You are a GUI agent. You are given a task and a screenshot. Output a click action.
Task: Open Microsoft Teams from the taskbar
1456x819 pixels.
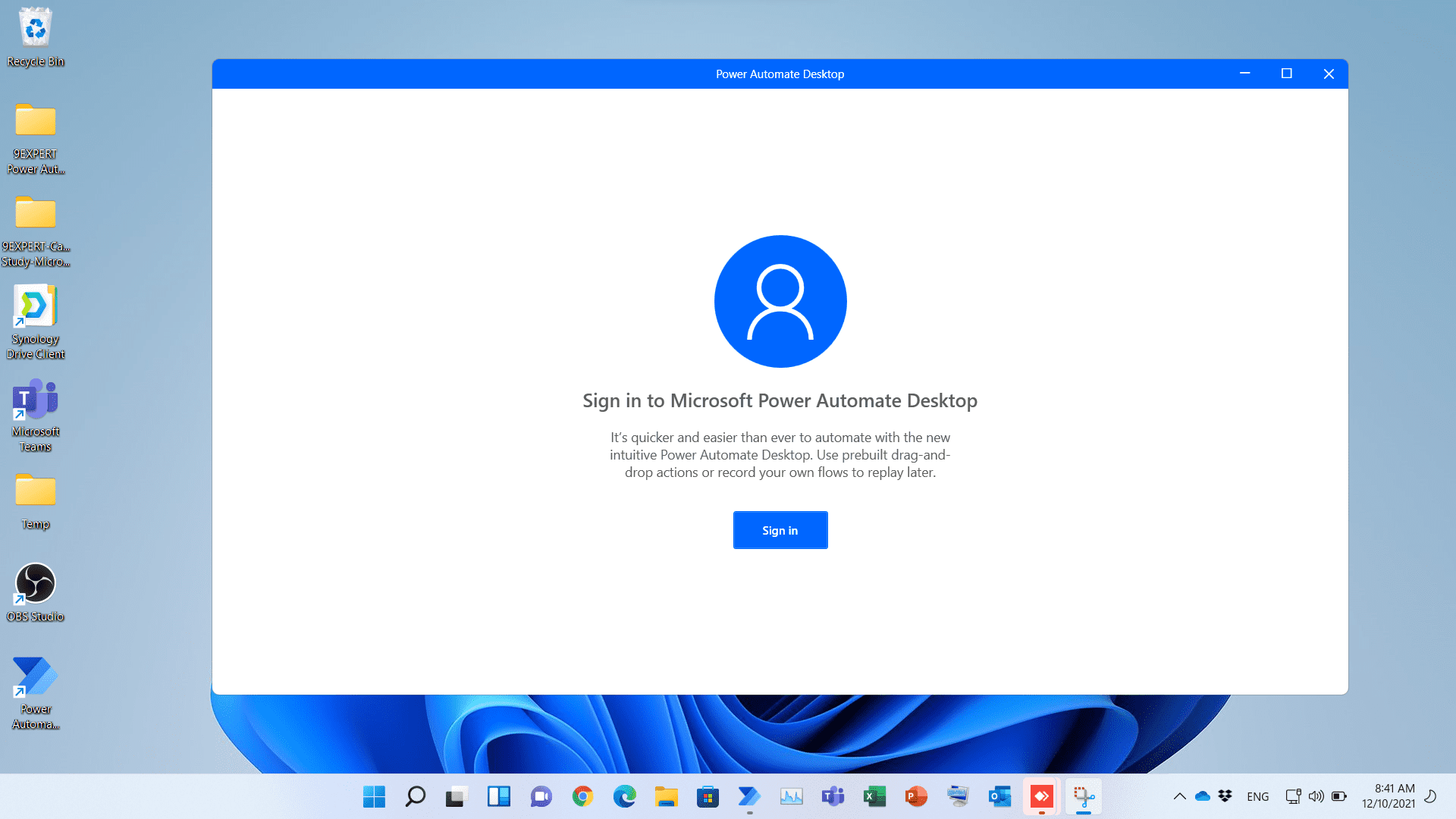point(833,797)
